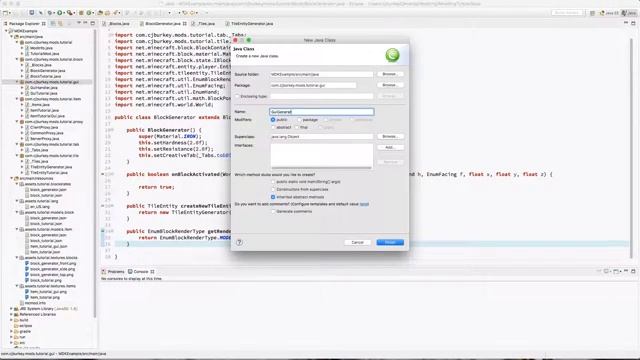
Task: Close the BlockGenerator.java editor tab
Action: pos(184,24)
